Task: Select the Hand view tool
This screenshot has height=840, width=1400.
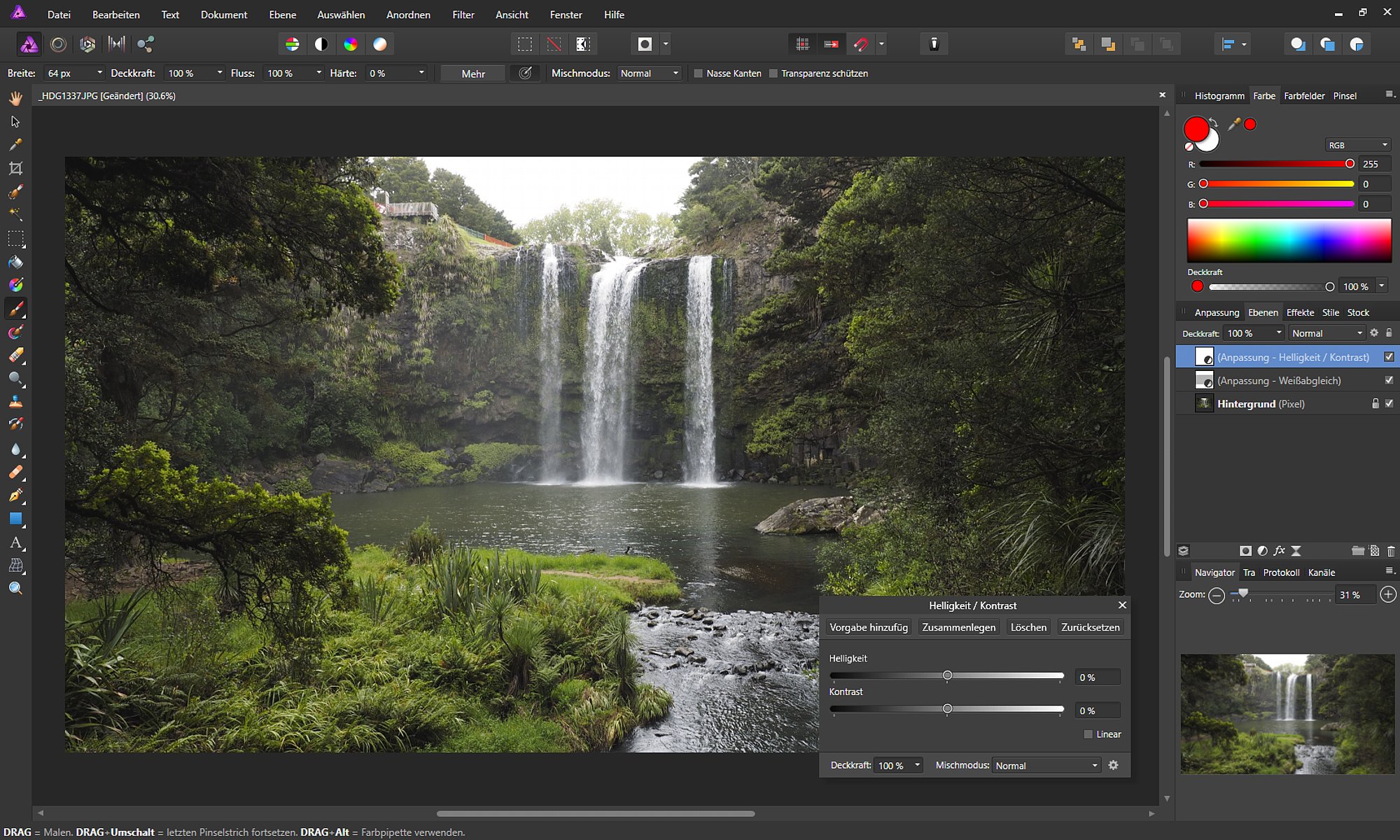Action: [15, 98]
